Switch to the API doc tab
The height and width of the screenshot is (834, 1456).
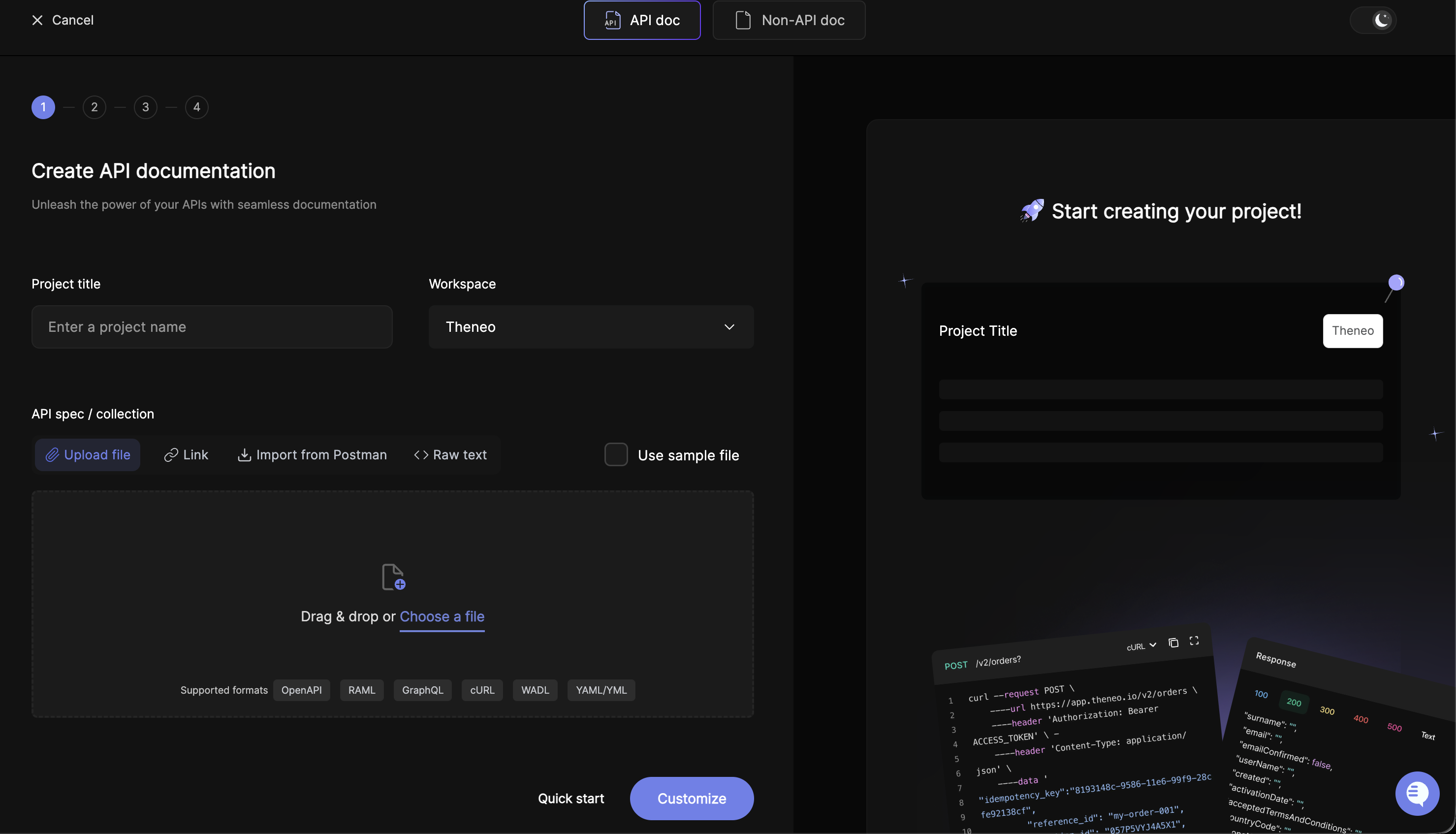tap(642, 20)
